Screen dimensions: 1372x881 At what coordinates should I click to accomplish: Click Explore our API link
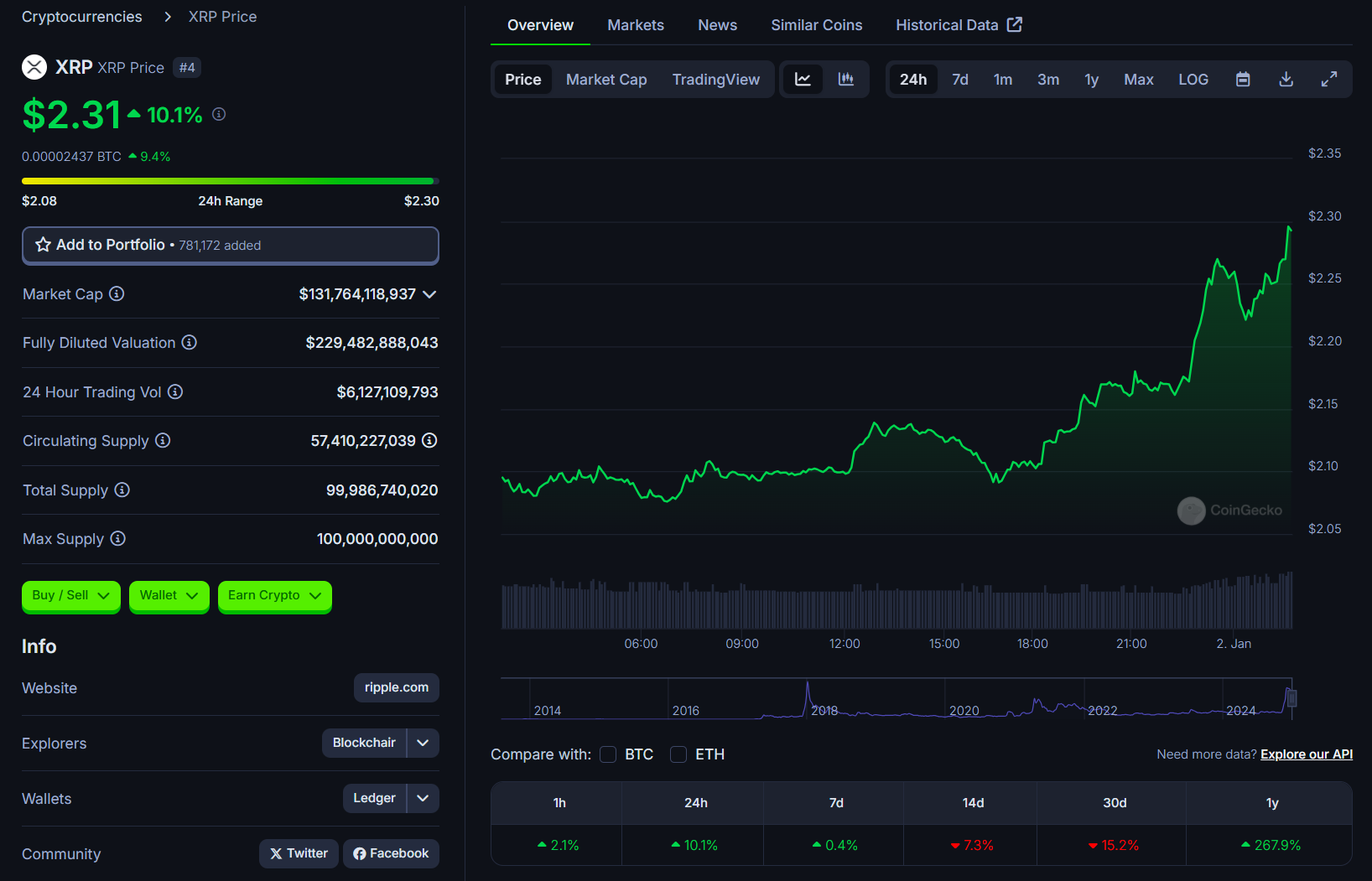1307,754
